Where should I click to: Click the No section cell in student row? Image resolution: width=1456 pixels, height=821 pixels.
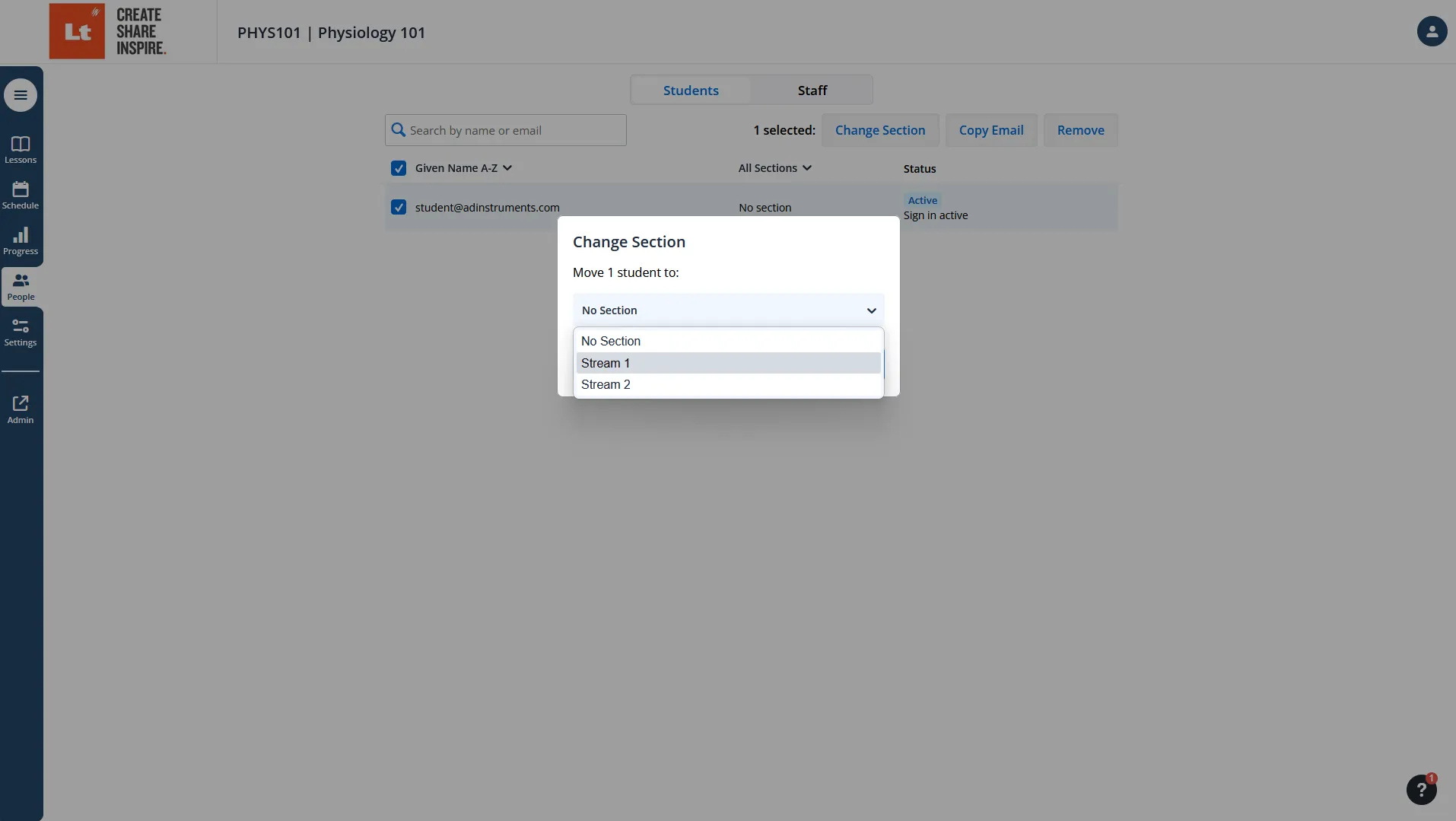point(765,208)
